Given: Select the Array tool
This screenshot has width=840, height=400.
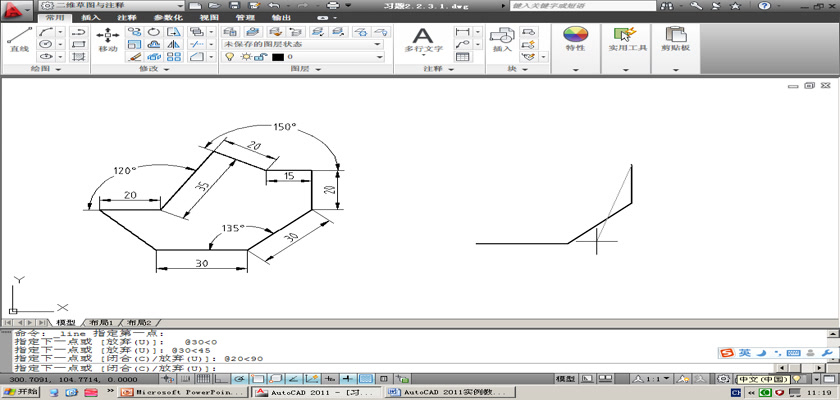Looking at the screenshot, I should tap(174, 56).
